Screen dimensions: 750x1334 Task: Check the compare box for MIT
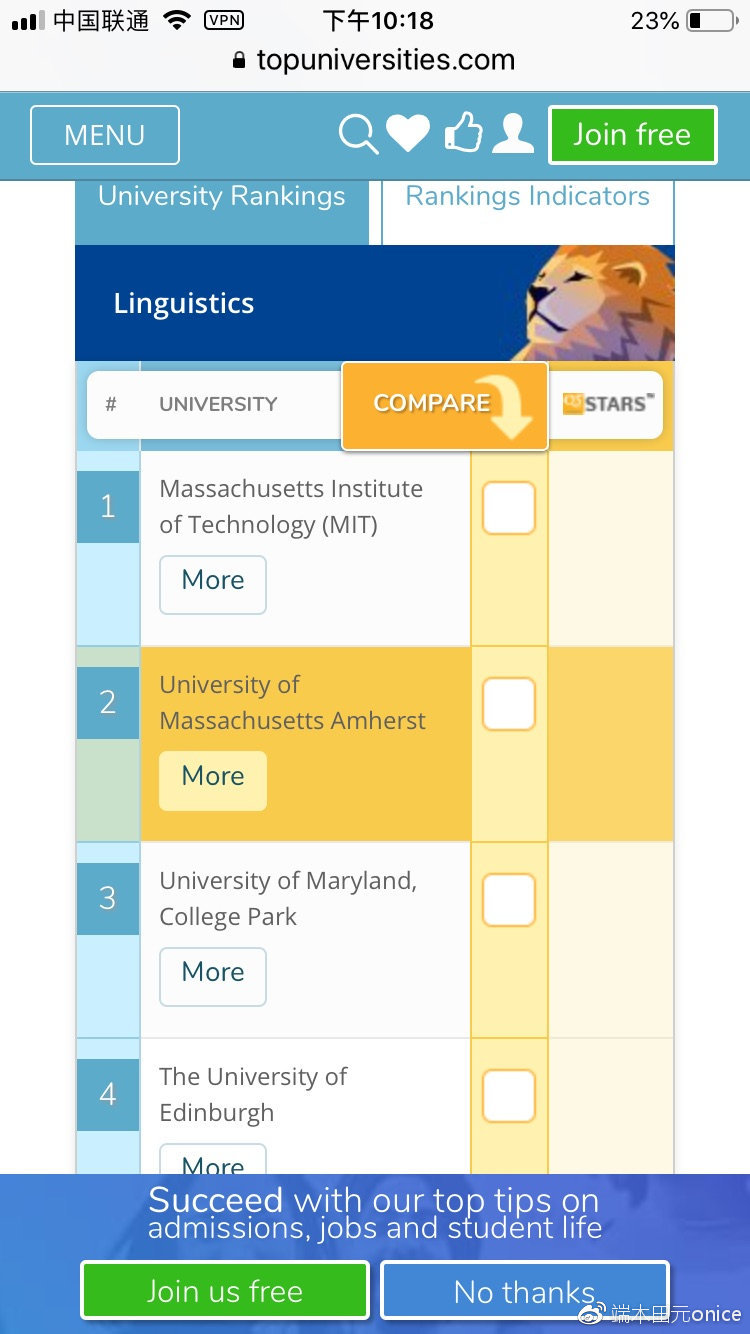click(509, 508)
